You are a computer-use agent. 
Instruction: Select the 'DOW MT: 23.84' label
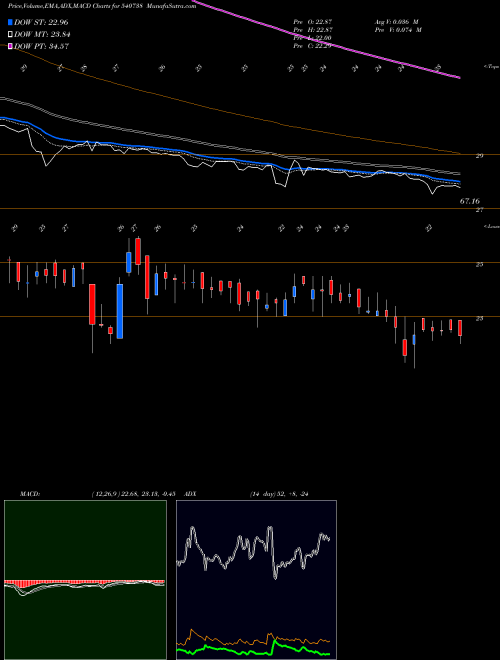click(42, 35)
